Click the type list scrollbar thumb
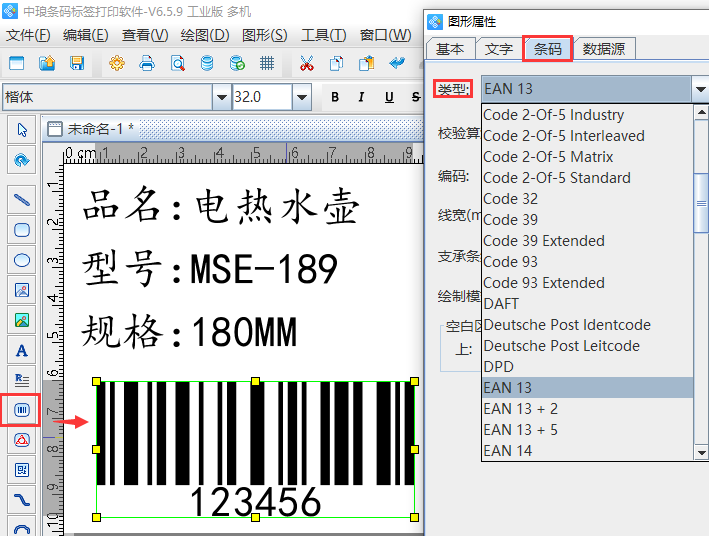The width and height of the screenshot is (709, 536). (701, 203)
